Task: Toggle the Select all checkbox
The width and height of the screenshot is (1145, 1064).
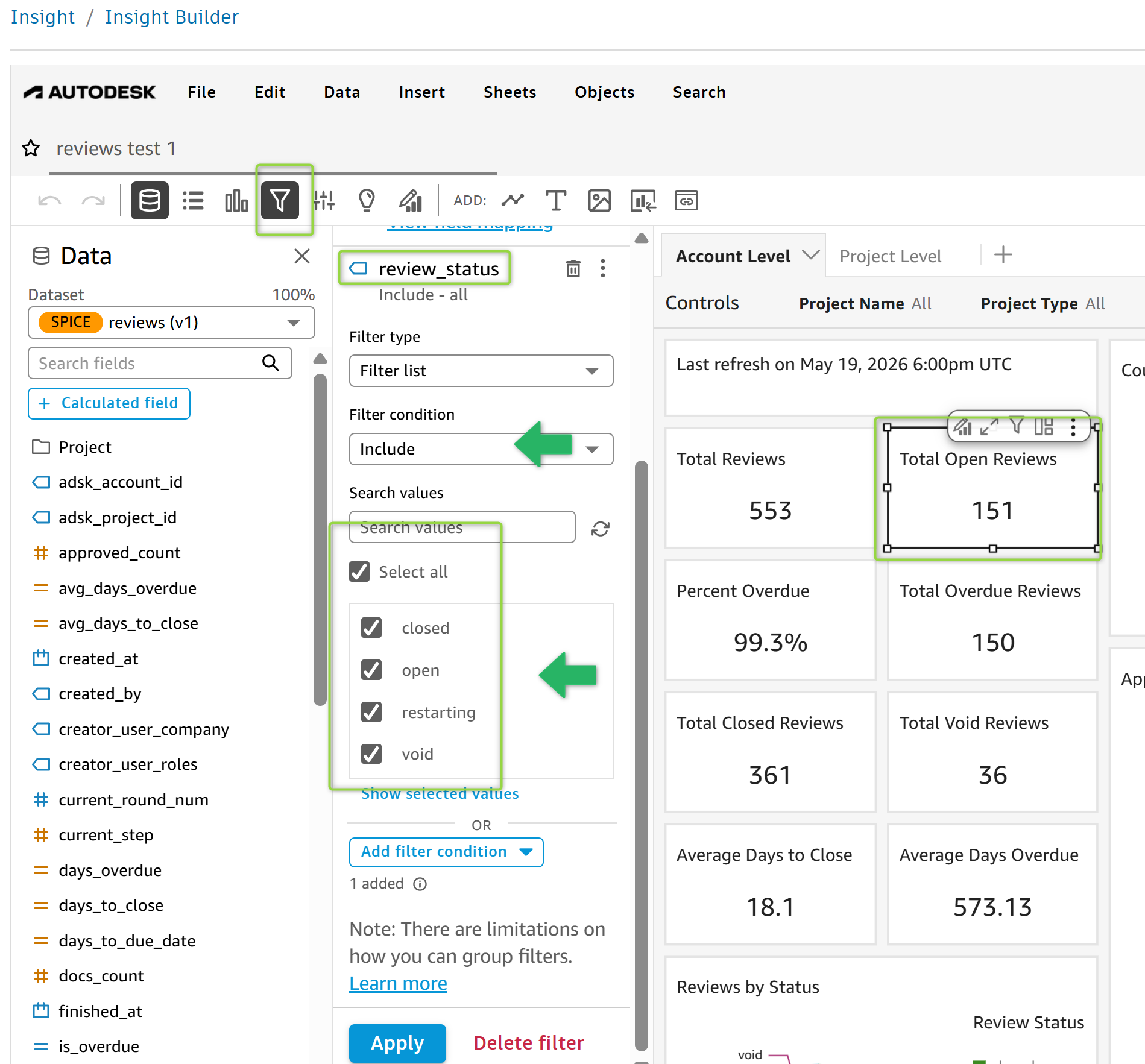Action: [x=359, y=571]
